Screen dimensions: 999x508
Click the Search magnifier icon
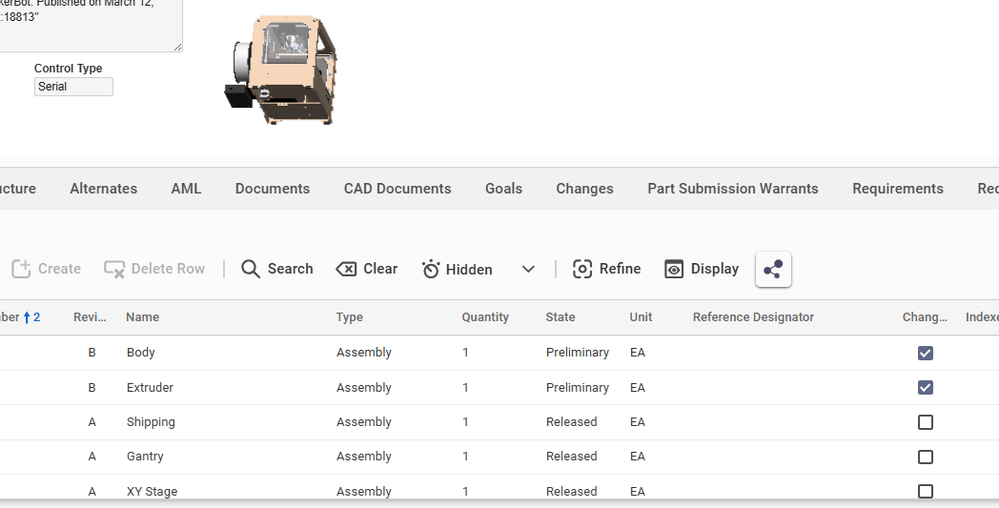[x=251, y=269]
